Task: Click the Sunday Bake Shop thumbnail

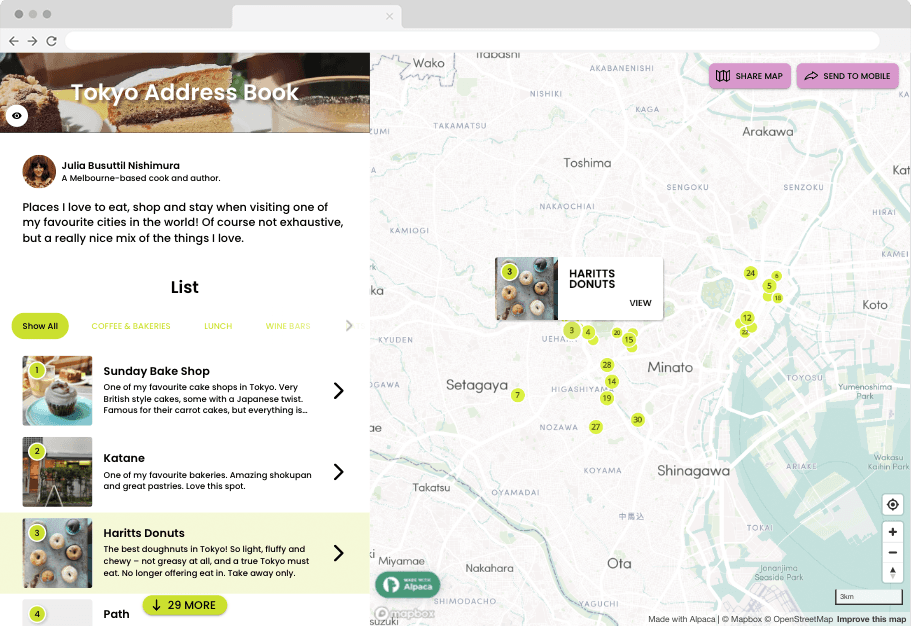Action: tap(58, 391)
